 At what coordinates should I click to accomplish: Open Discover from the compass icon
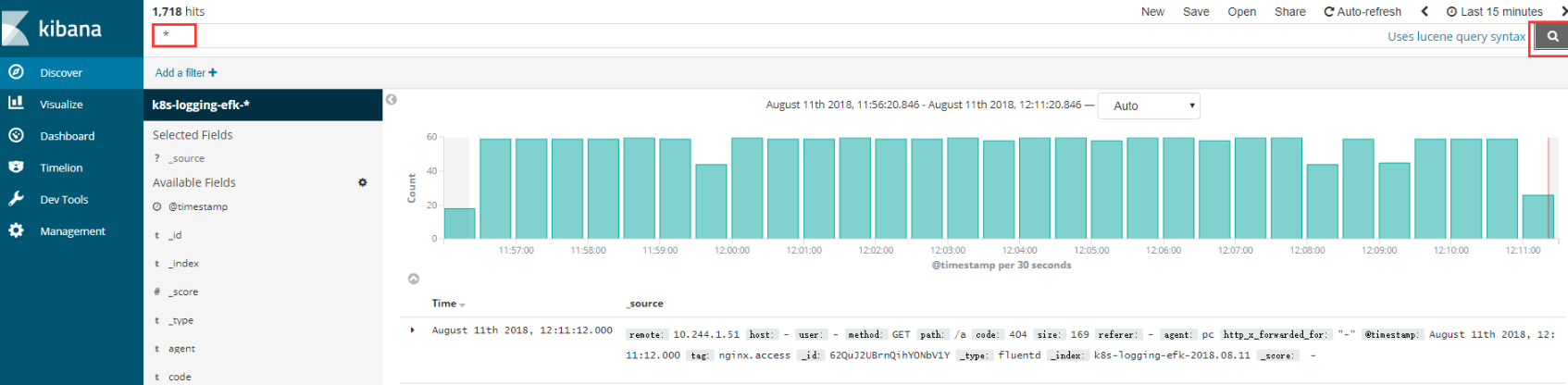pos(16,72)
